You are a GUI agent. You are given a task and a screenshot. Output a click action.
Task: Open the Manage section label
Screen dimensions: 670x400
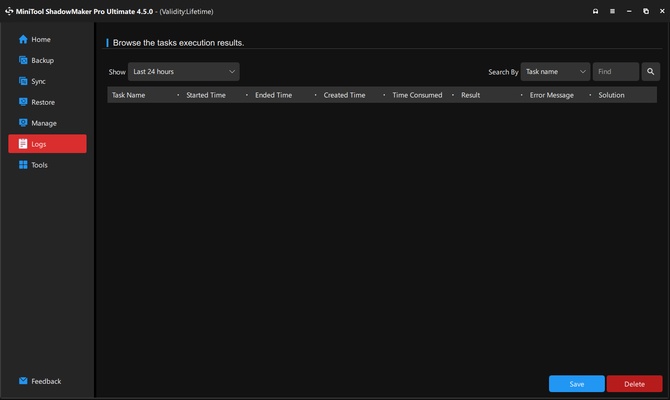pyautogui.click(x=44, y=123)
